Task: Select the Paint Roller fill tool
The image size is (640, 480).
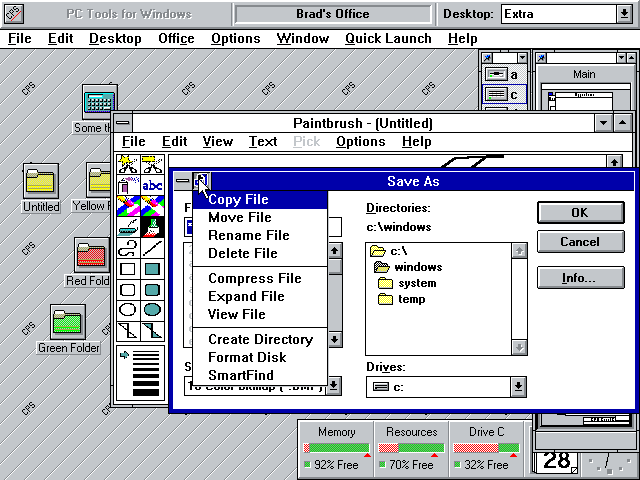Action: (x=128, y=227)
